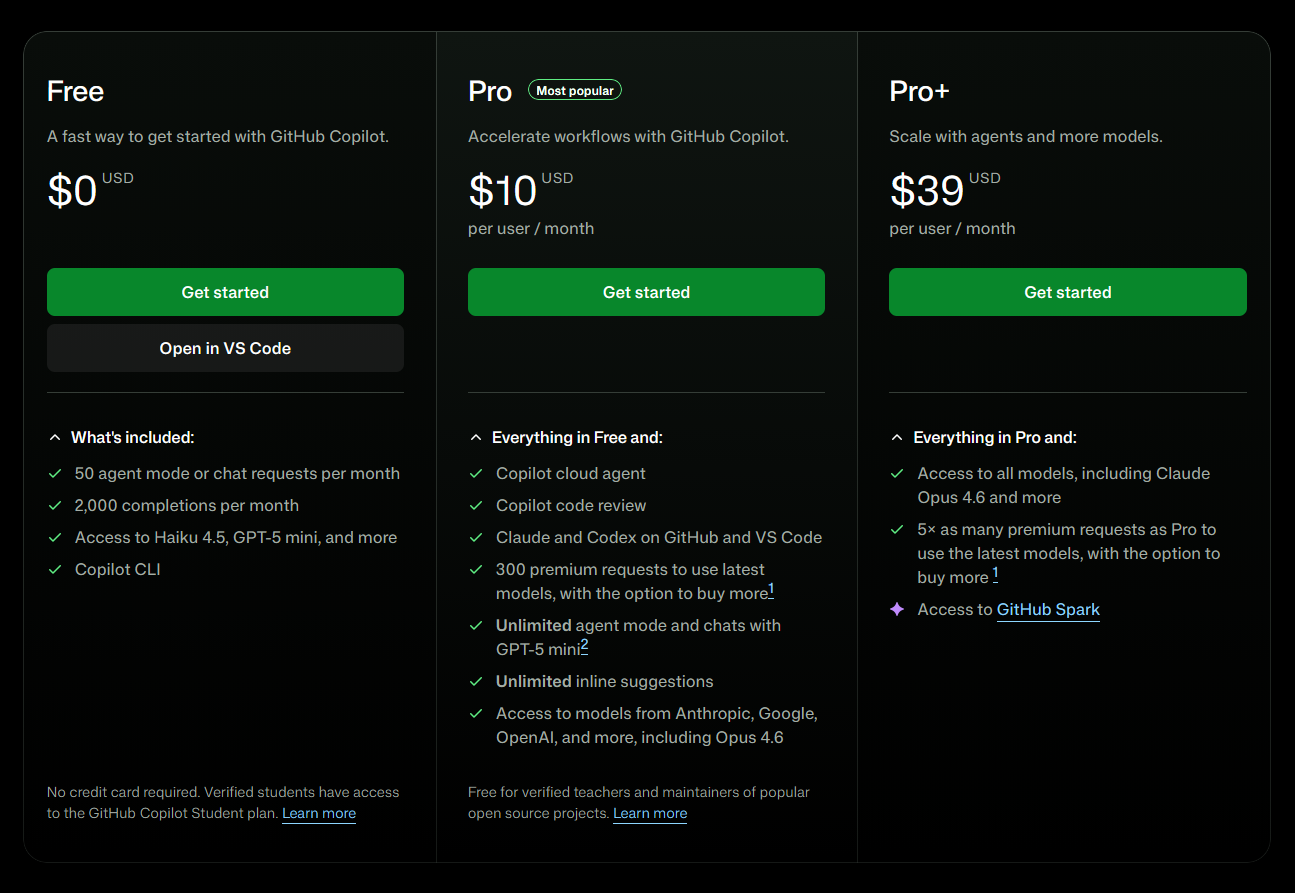The height and width of the screenshot is (893, 1295).
Task: Open the GitHub Spark link
Action: click(x=1048, y=609)
